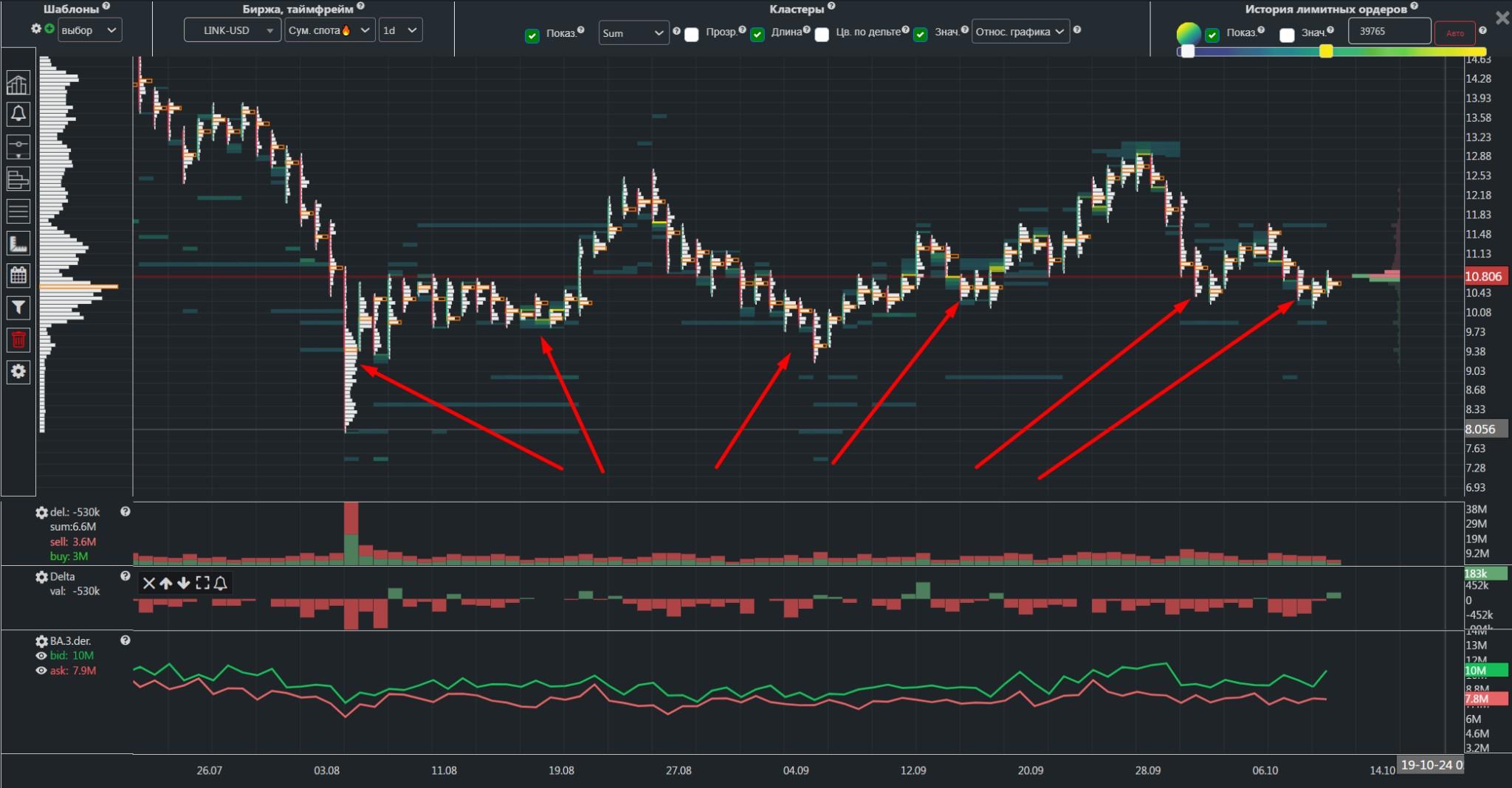Add new template with green plus
The width and height of the screenshot is (1512, 788).
pyautogui.click(x=49, y=29)
